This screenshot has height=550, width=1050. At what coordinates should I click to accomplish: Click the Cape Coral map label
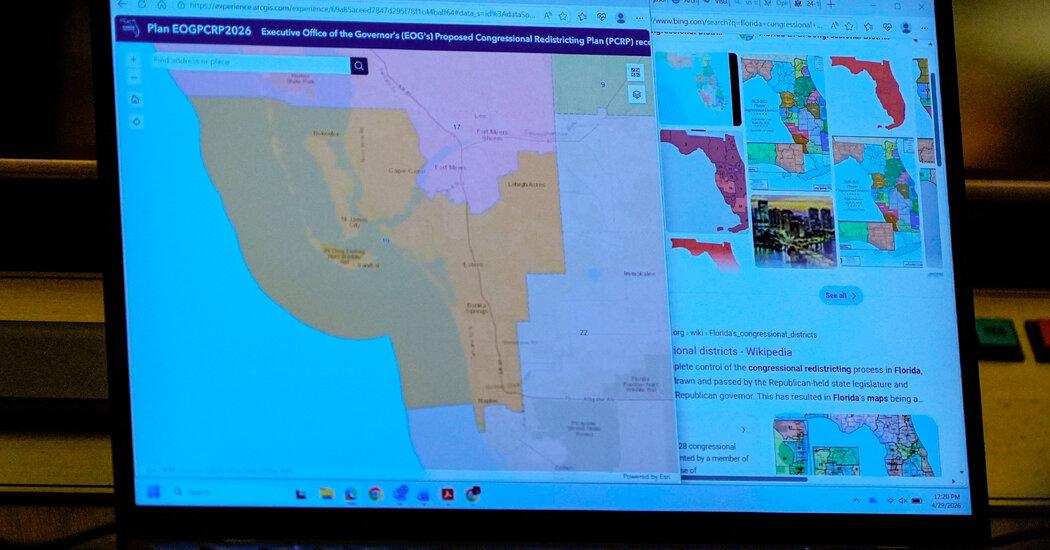coord(406,171)
